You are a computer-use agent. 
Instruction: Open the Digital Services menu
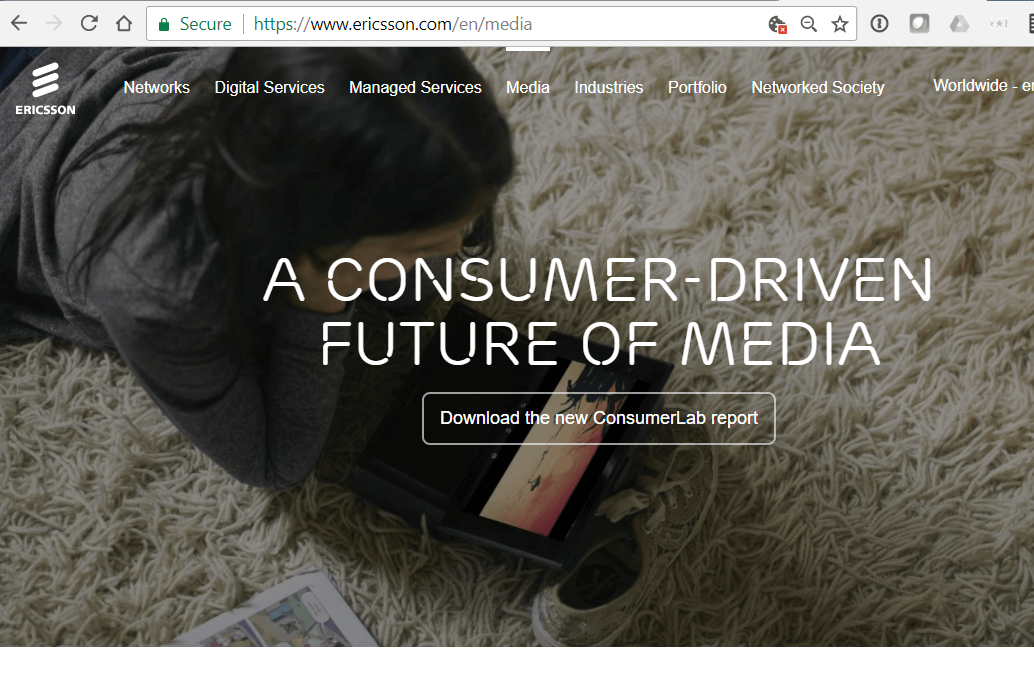pos(269,88)
